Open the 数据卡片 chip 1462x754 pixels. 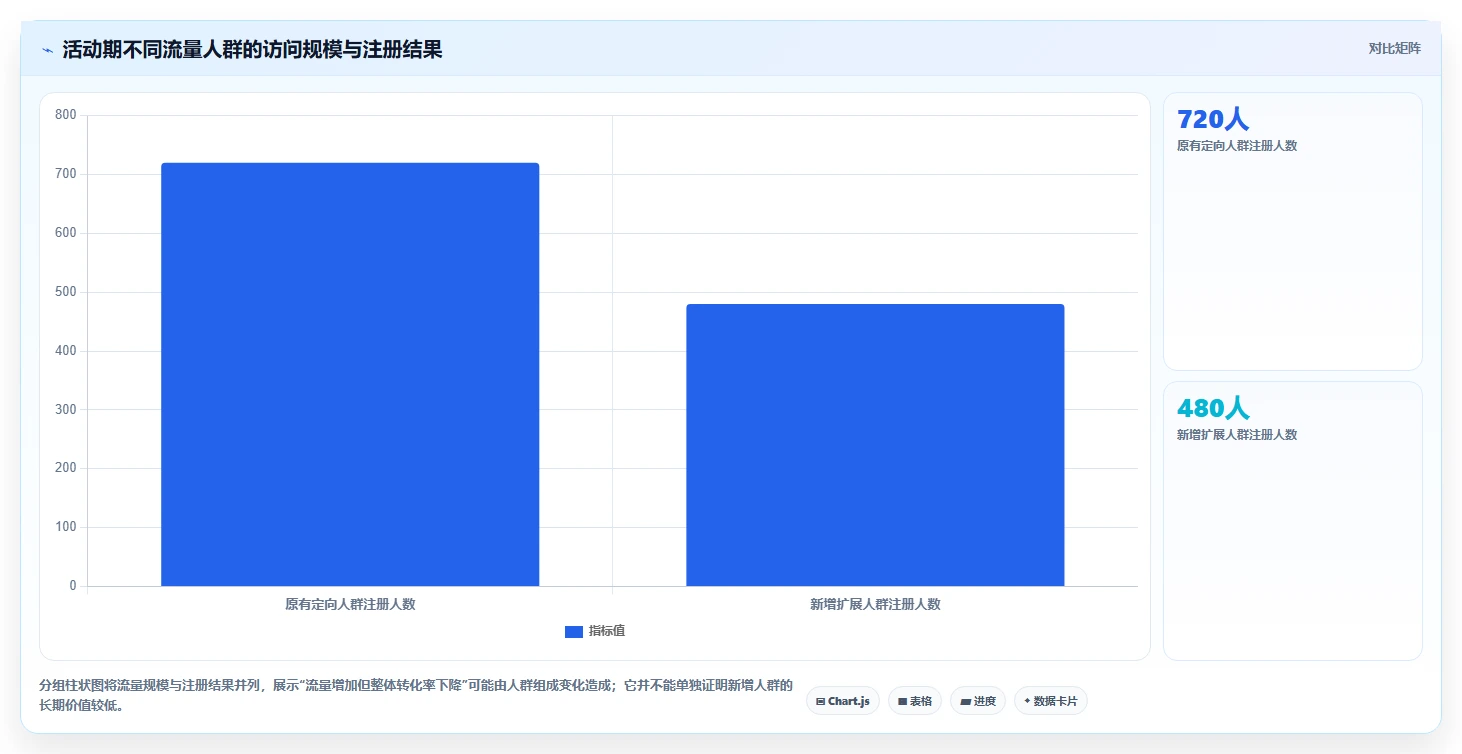coord(1050,701)
